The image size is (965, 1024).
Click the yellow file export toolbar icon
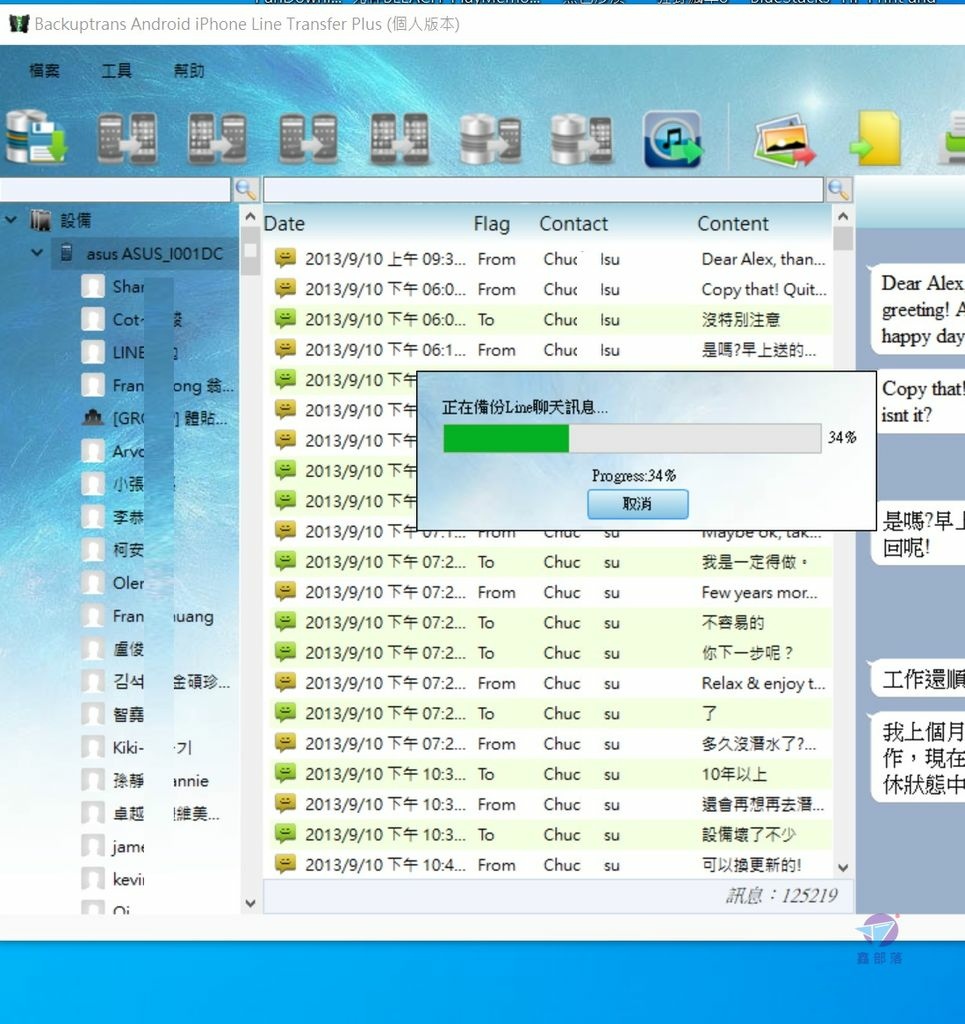click(875, 138)
